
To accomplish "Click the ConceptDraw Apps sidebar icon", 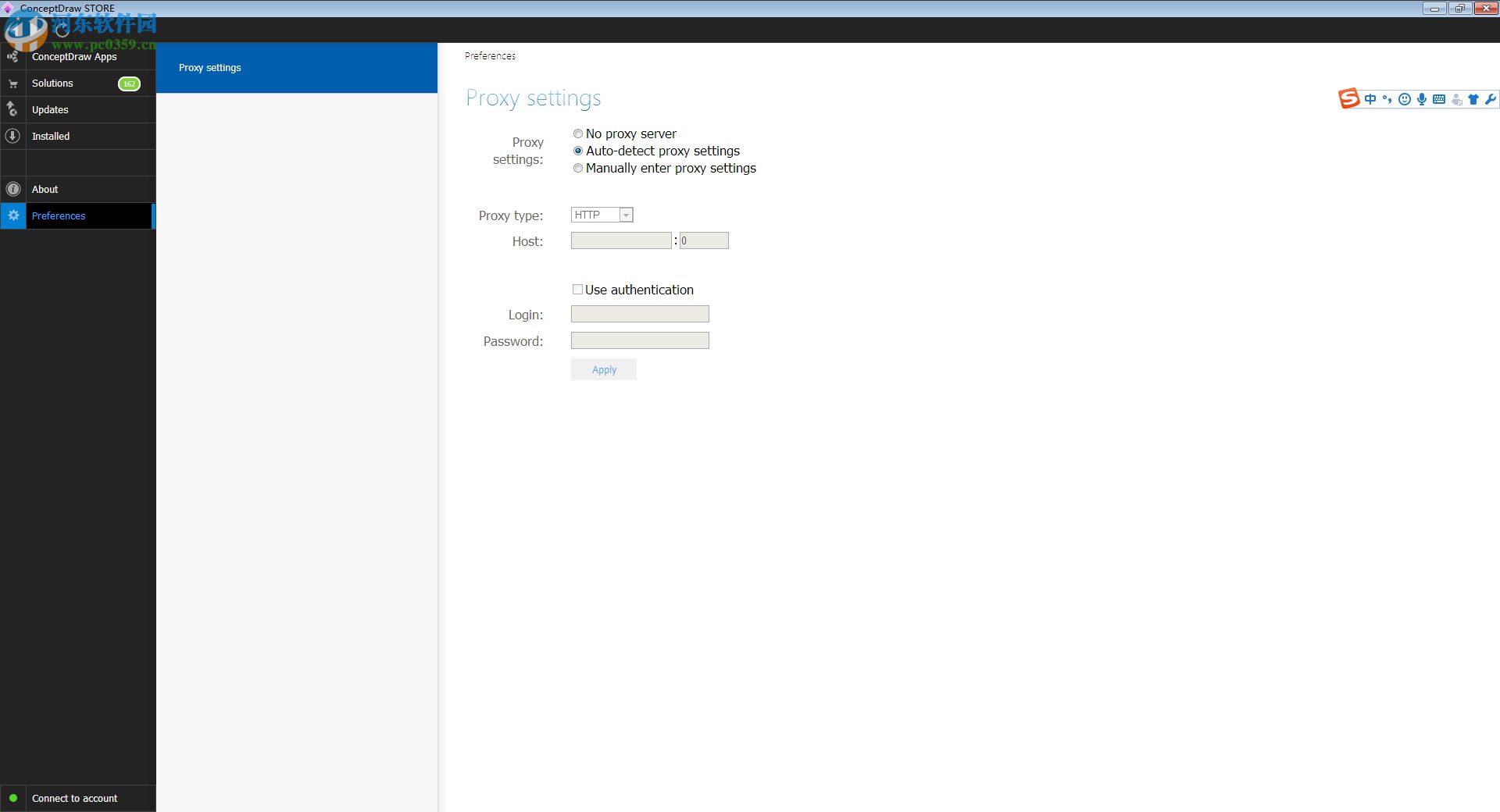I will (x=12, y=56).
